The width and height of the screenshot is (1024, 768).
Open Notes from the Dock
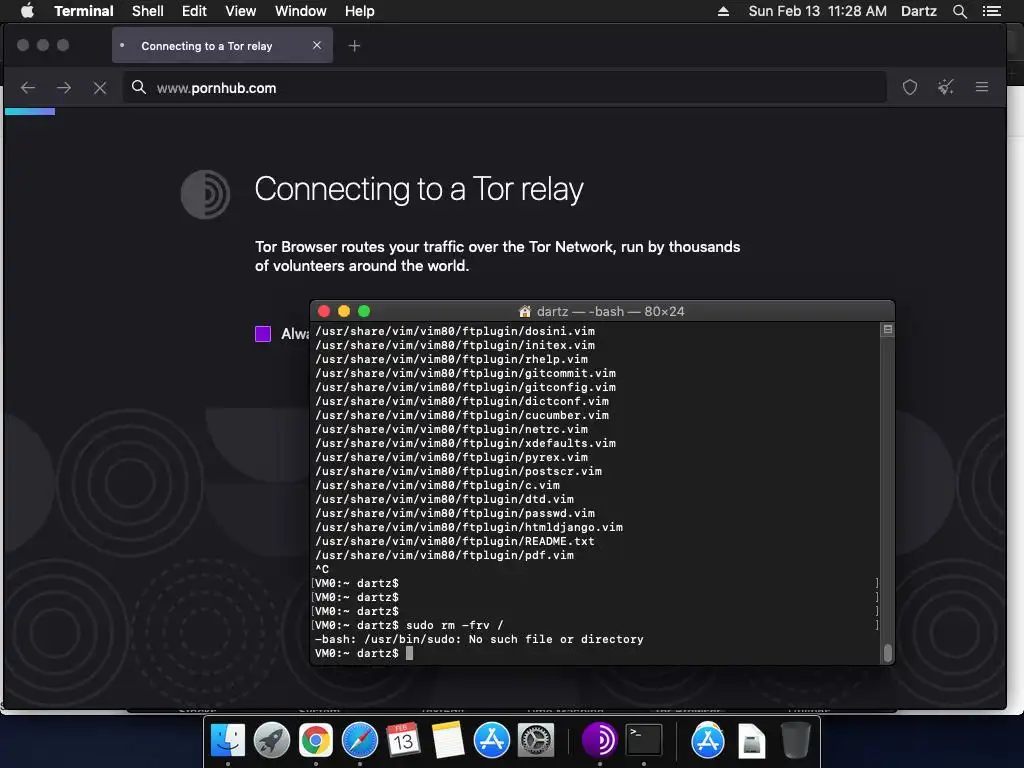(447, 740)
